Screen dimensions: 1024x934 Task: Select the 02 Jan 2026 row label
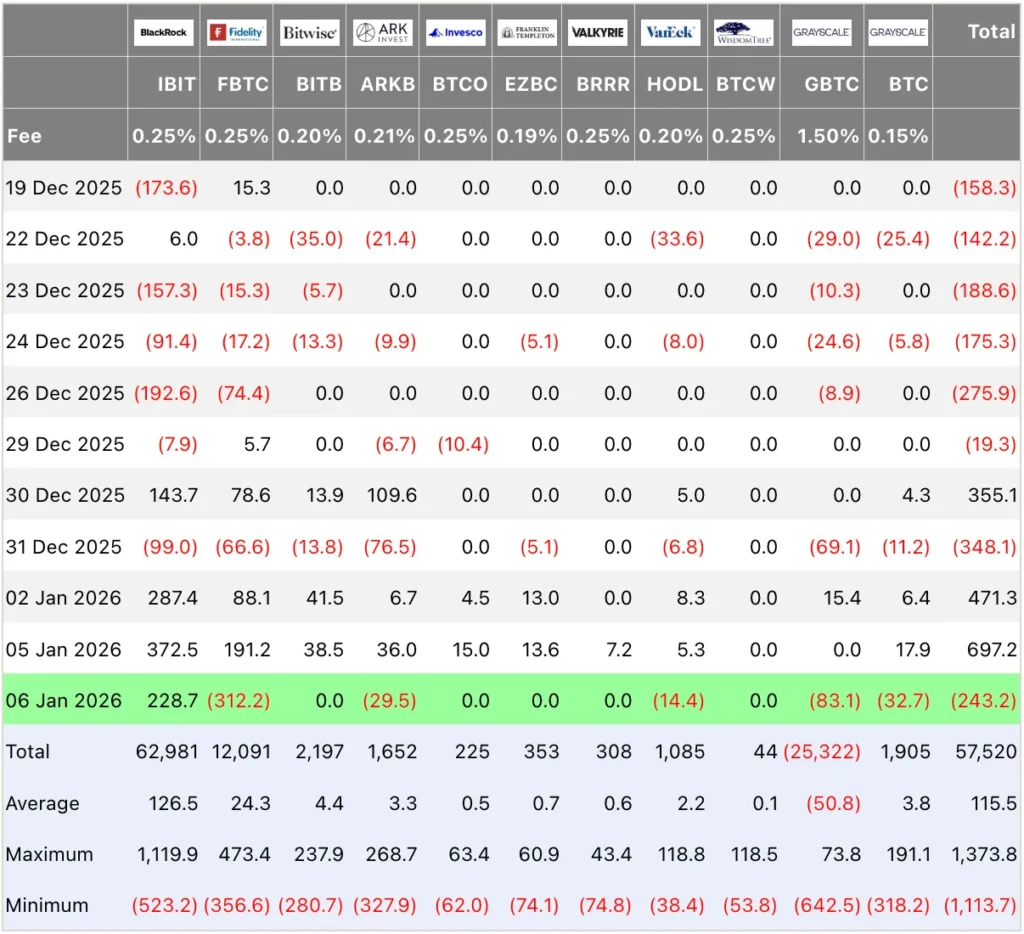(x=63, y=598)
